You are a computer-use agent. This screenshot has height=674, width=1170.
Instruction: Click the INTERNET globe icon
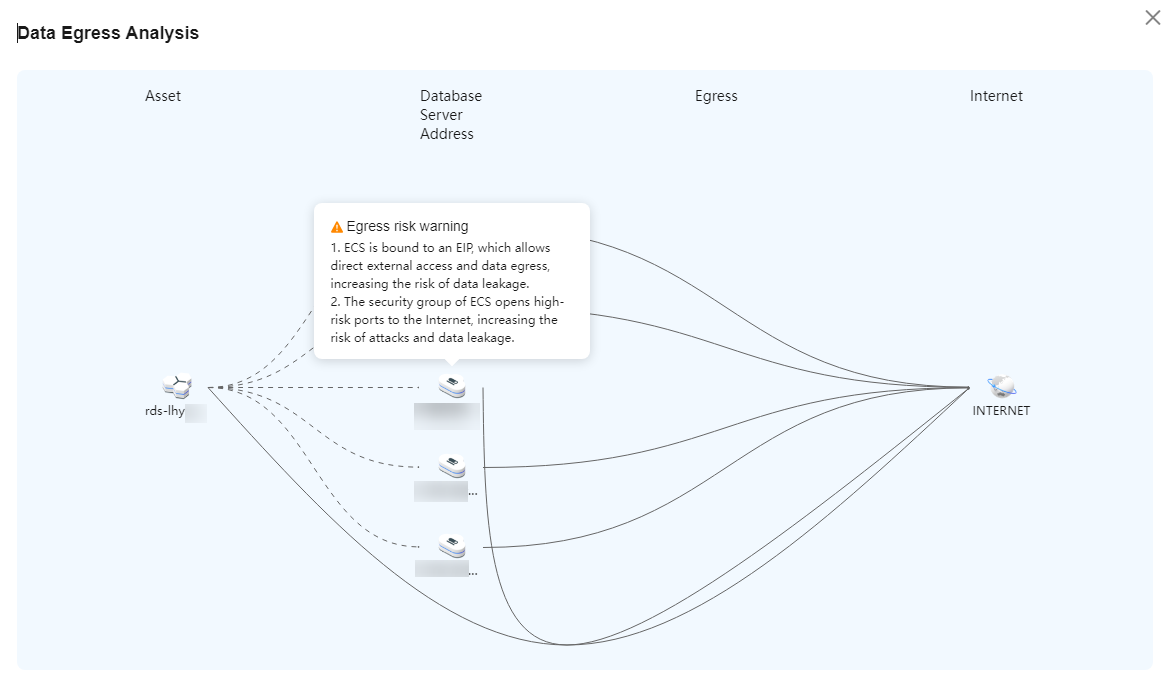click(1001, 386)
